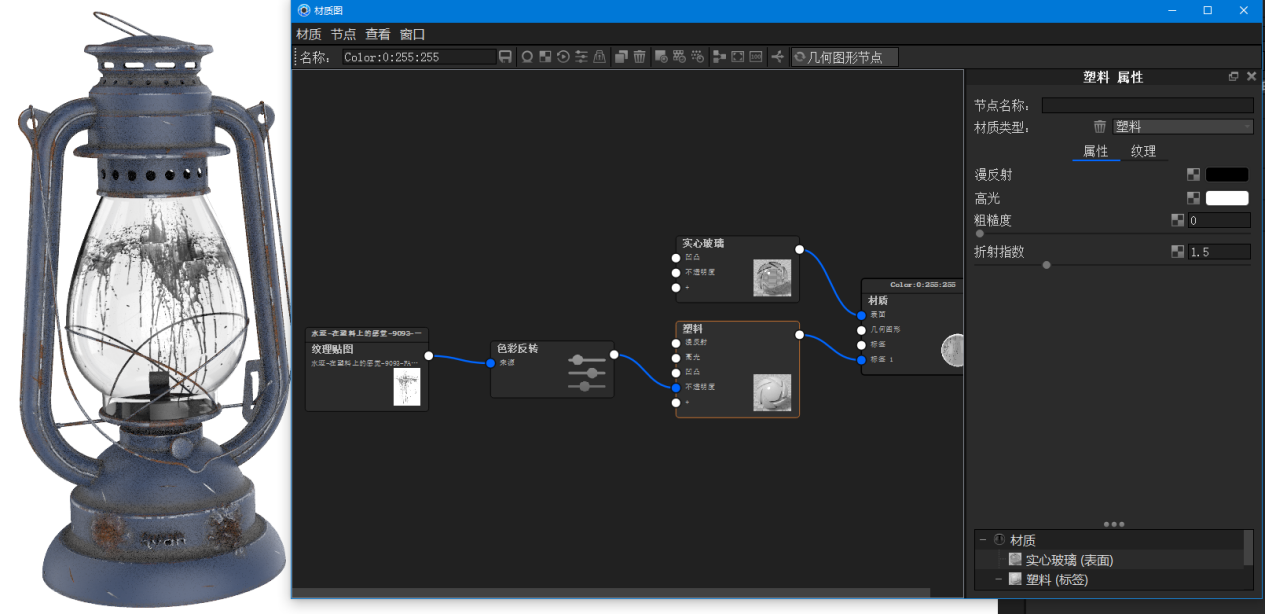
Task: Click the 折射指数 value field showing 1.5
Action: coord(1219,252)
